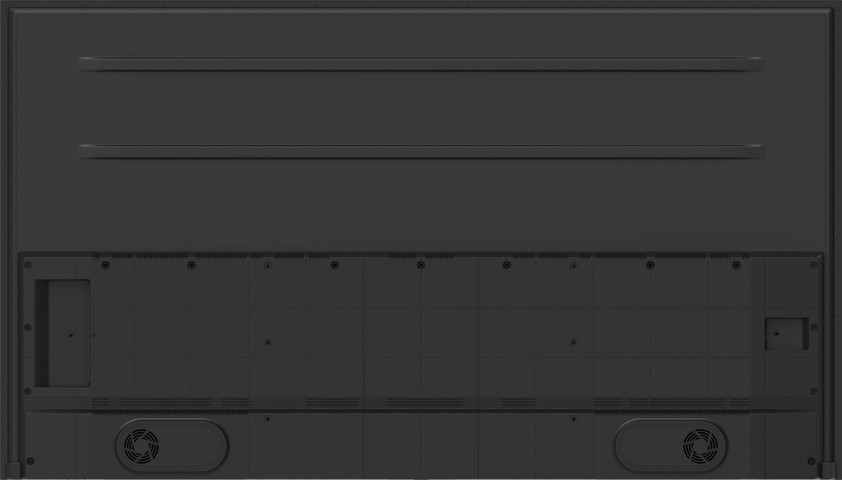Click the left cooling fan grille
This screenshot has height=480, width=842.
coord(141,446)
